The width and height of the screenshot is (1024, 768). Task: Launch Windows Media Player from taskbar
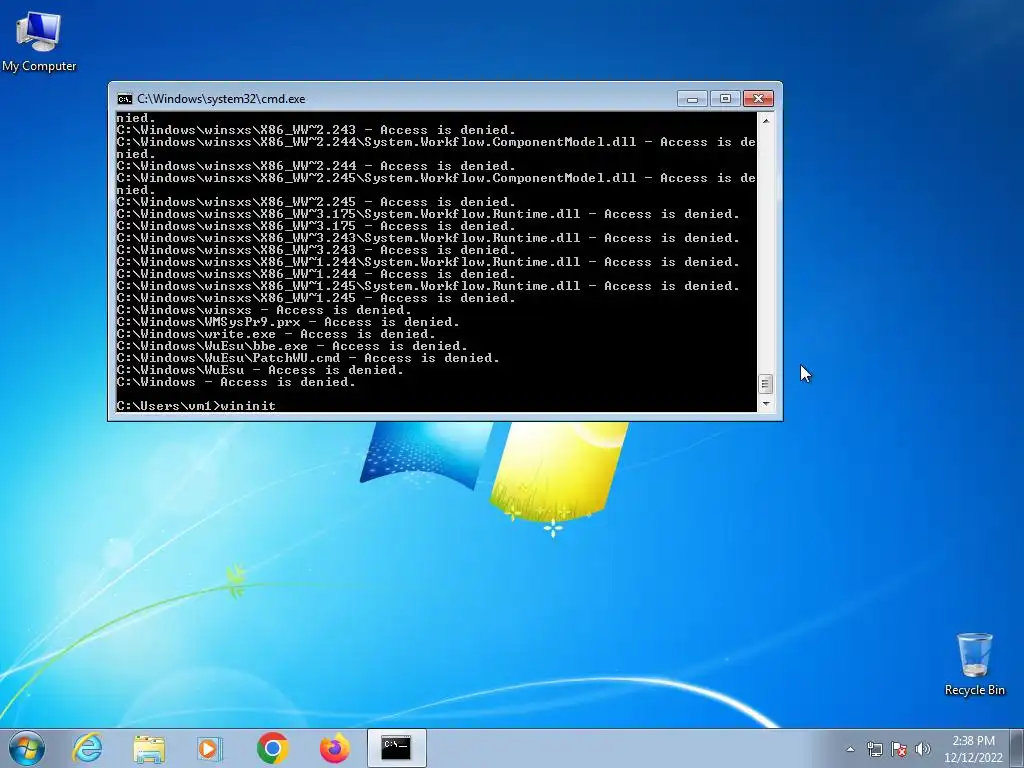pos(210,748)
